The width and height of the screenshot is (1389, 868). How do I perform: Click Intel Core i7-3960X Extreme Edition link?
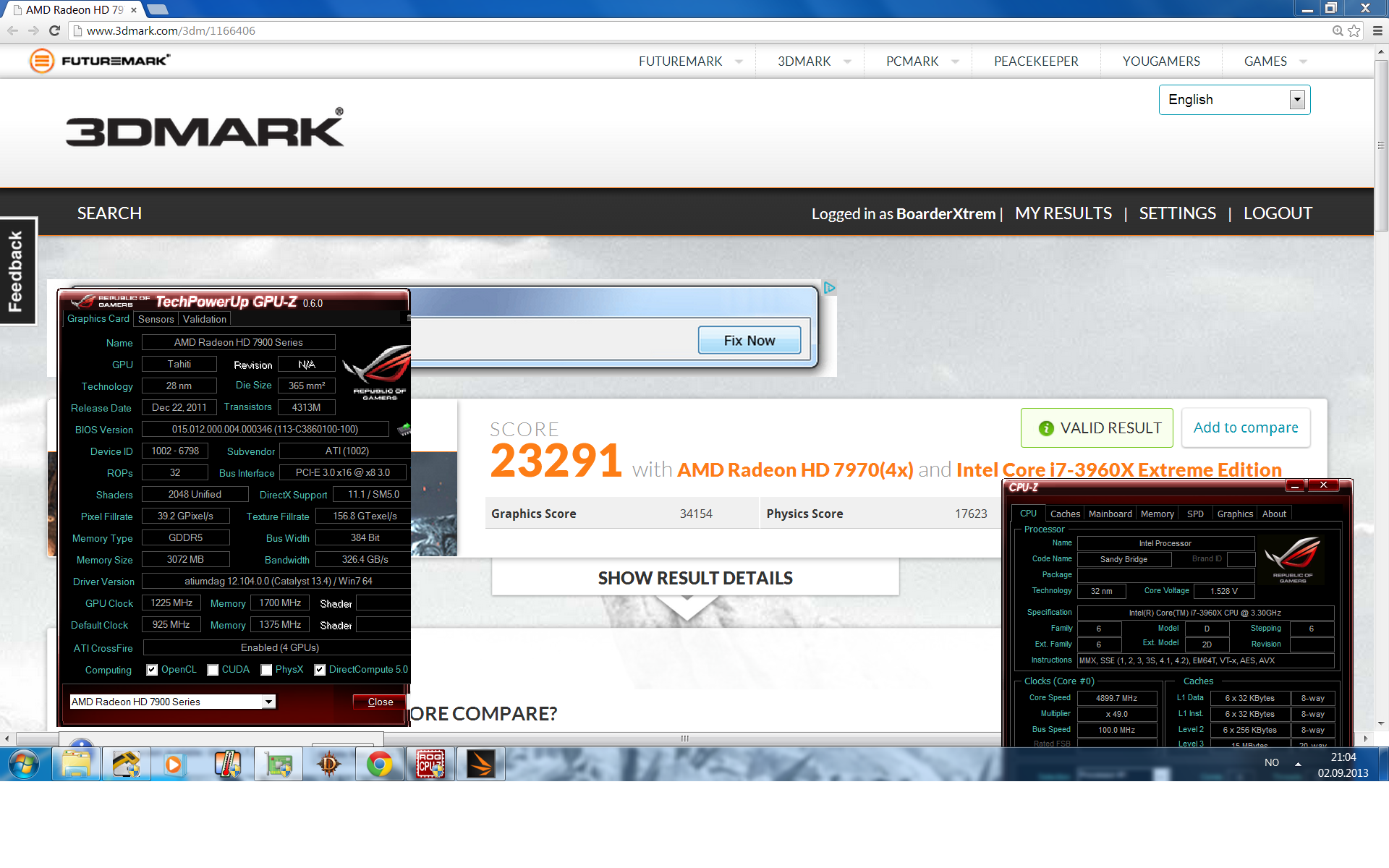1118,469
